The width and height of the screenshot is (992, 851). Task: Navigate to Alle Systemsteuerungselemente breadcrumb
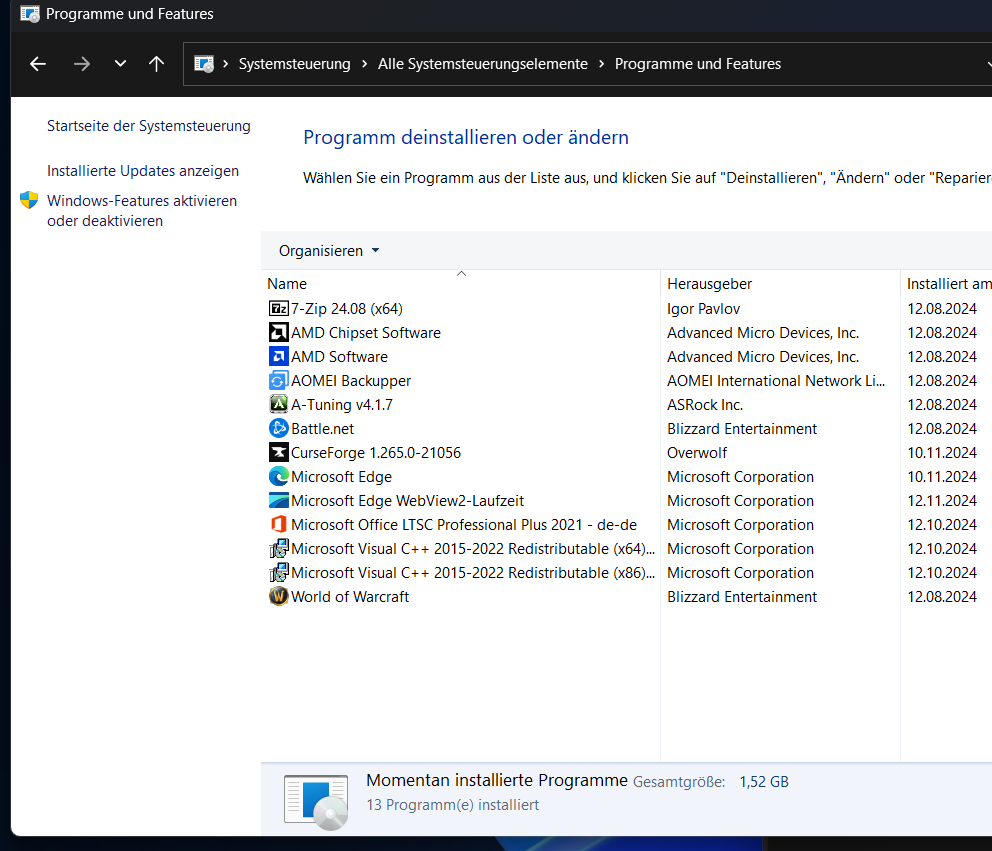(x=483, y=64)
